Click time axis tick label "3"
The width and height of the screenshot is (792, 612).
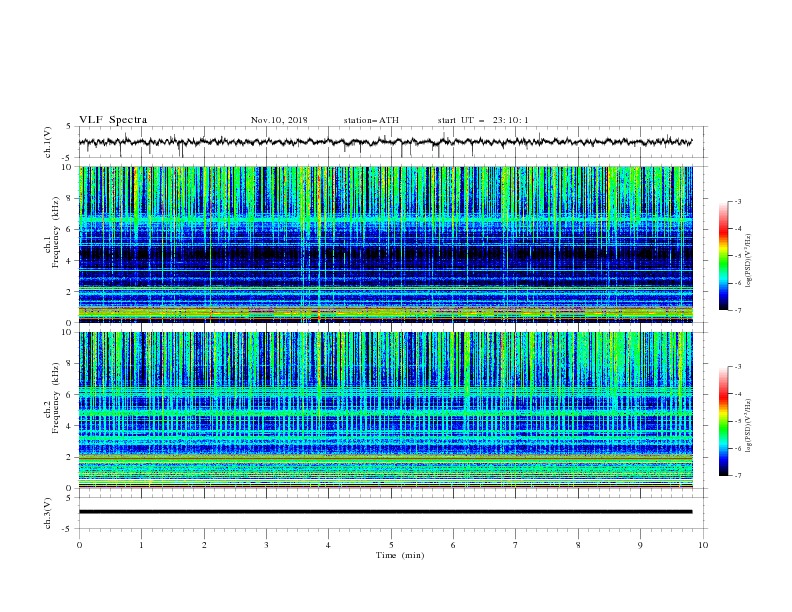pyautogui.click(x=266, y=545)
